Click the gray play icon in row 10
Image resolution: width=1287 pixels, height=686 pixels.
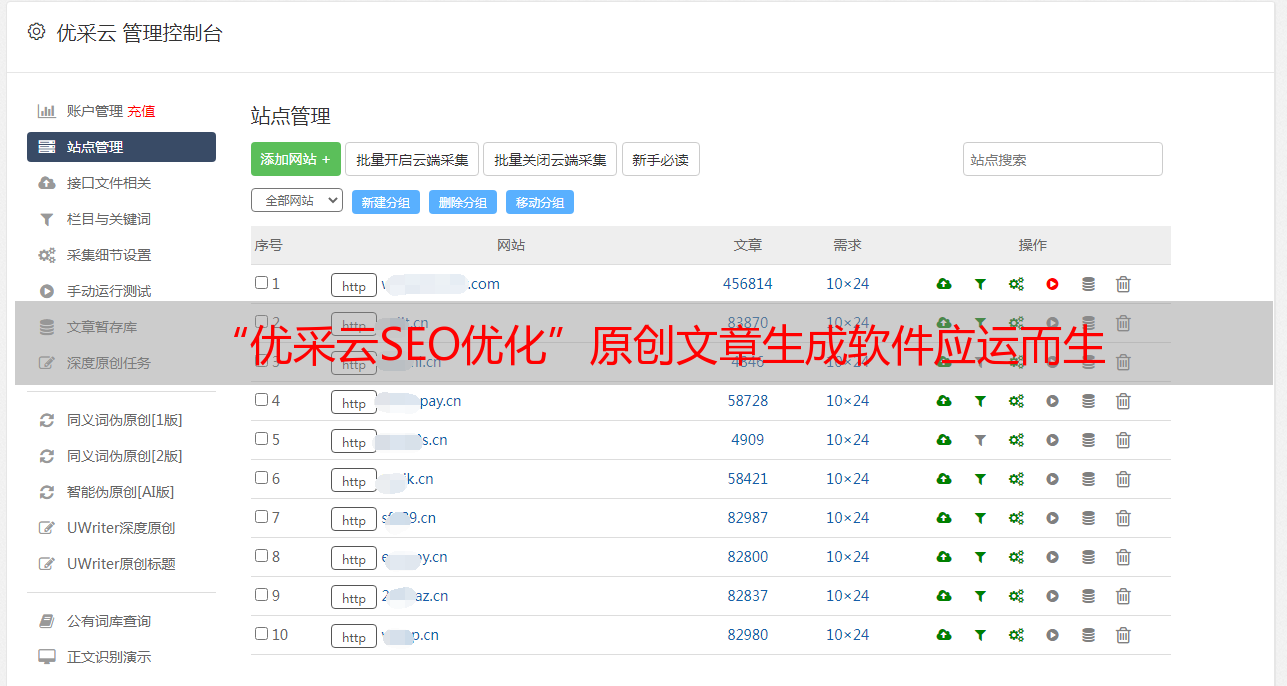tap(1052, 635)
